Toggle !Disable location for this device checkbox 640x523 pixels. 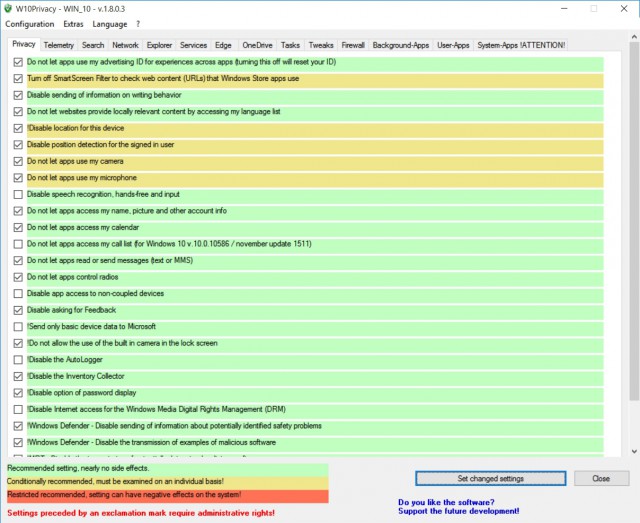click(x=18, y=128)
